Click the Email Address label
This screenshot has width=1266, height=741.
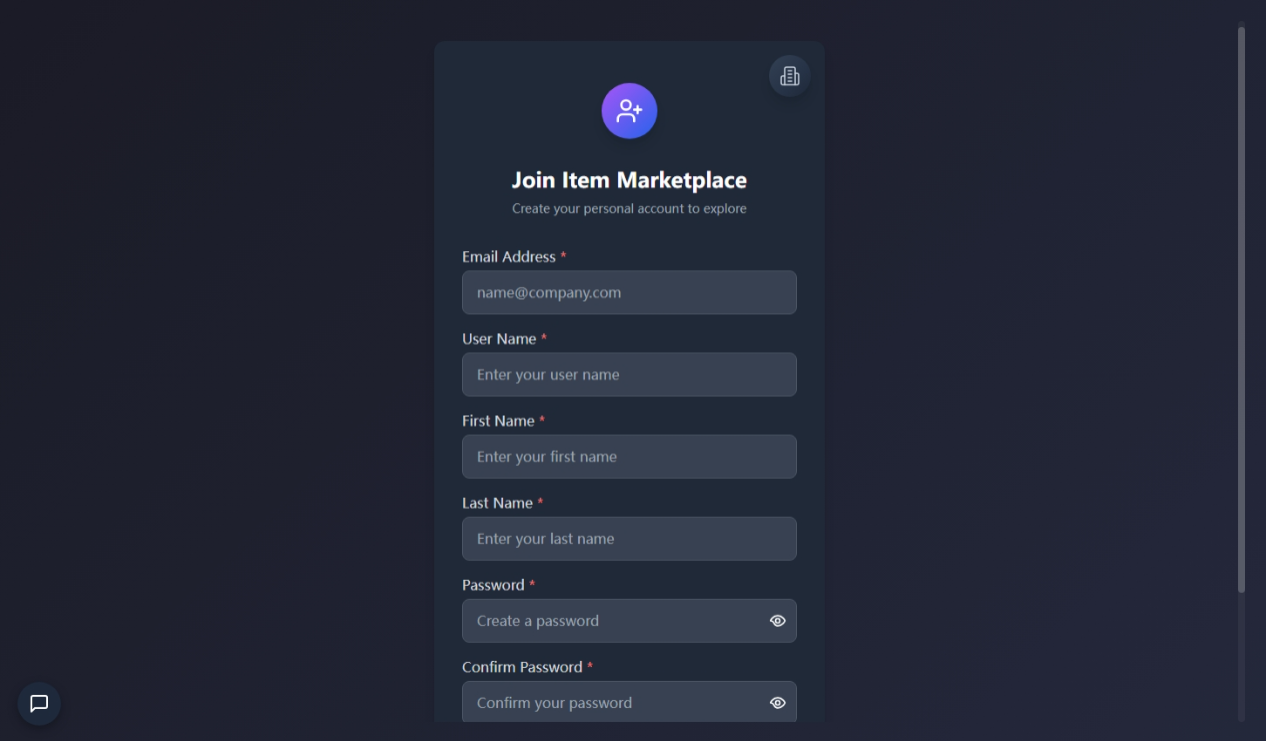(508, 257)
